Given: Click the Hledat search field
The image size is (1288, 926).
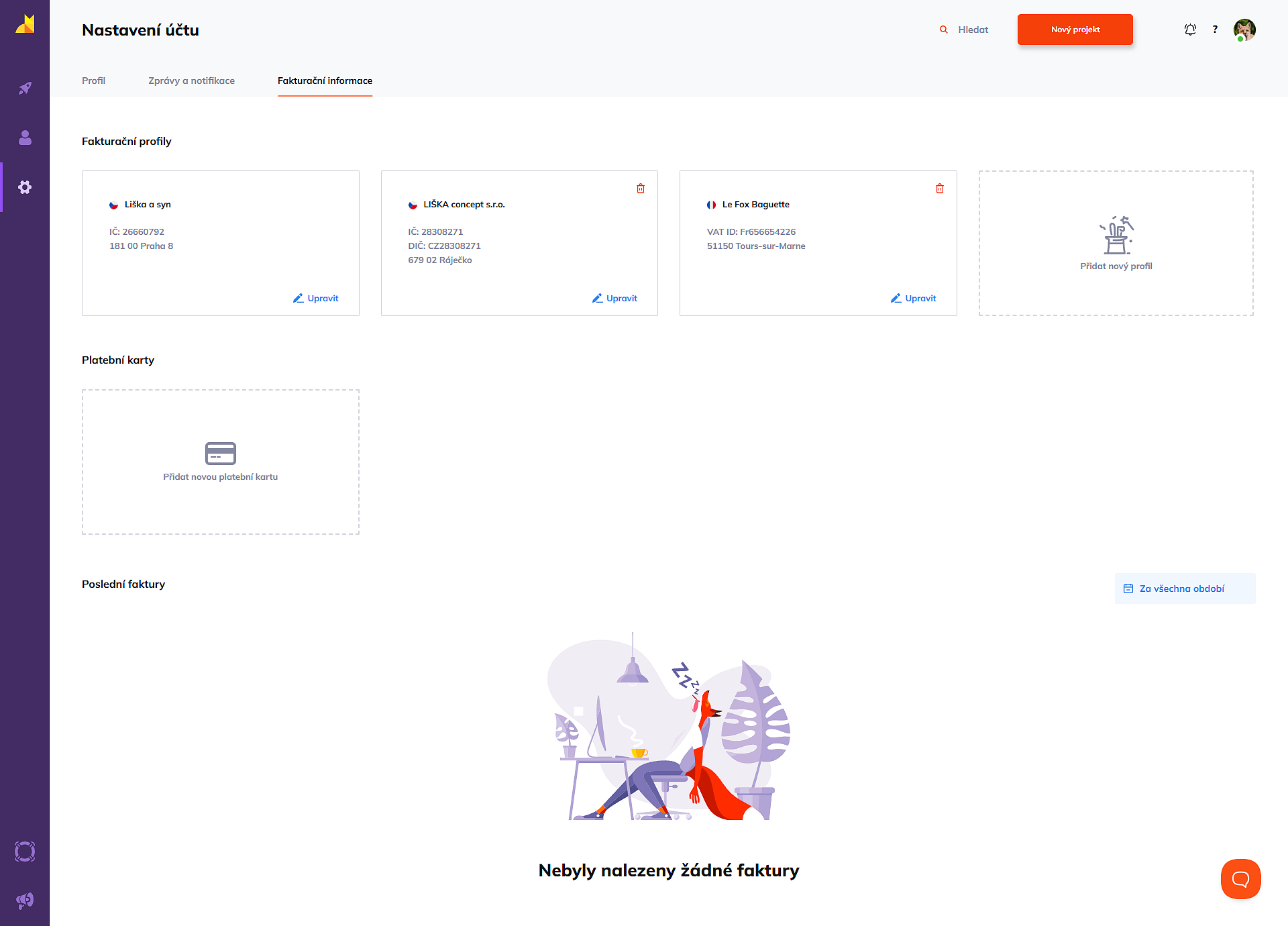Looking at the screenshot, I should (x=972, y=30).
